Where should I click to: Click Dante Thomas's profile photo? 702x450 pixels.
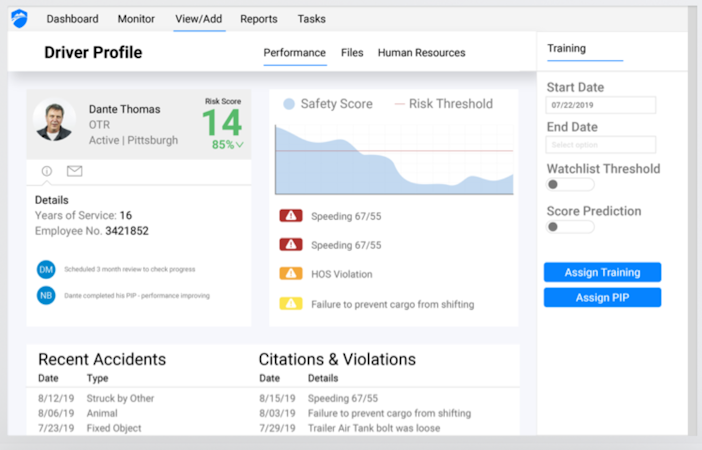point(54,121)
